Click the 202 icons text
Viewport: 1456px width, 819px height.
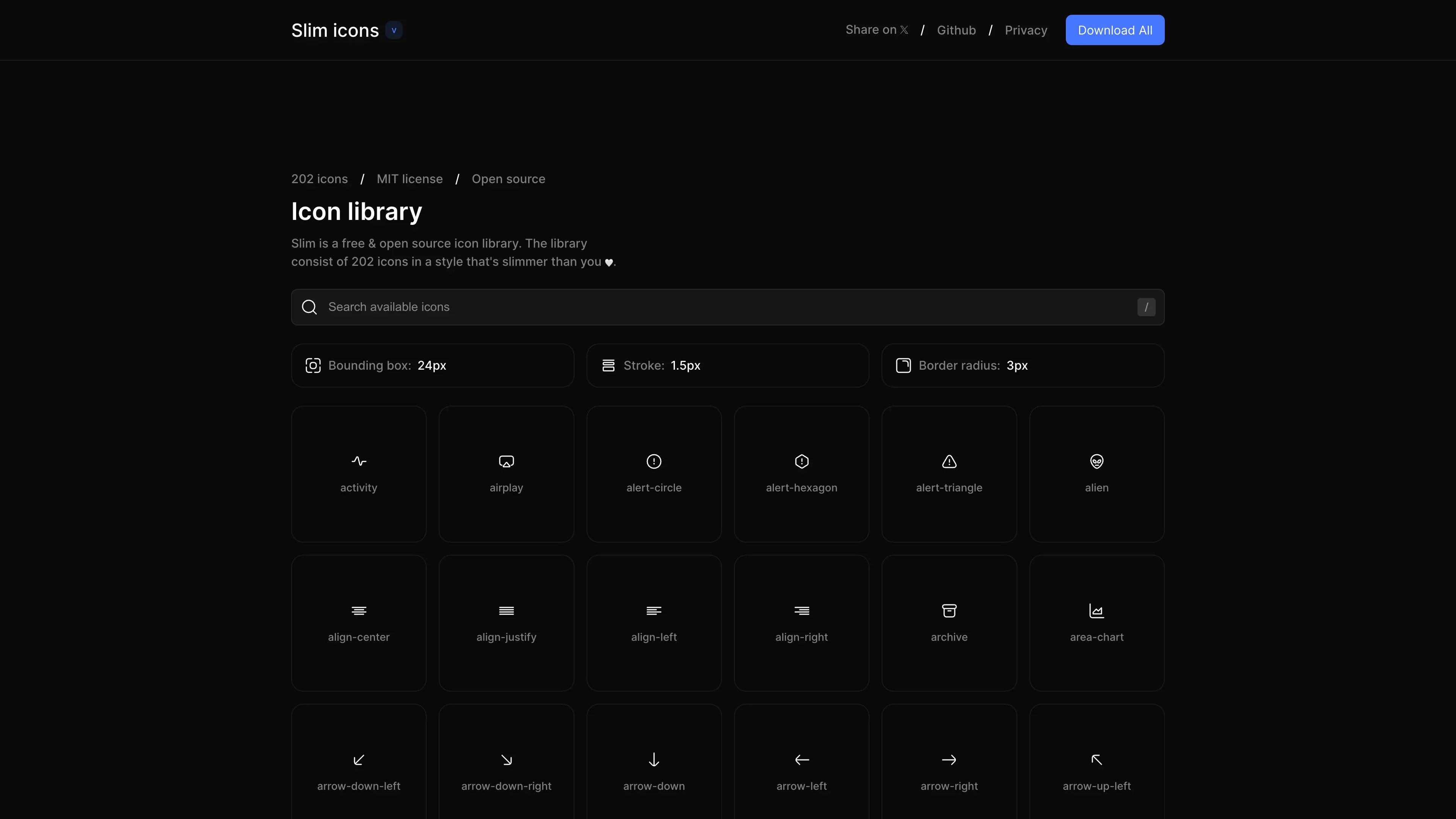[319, 179]
